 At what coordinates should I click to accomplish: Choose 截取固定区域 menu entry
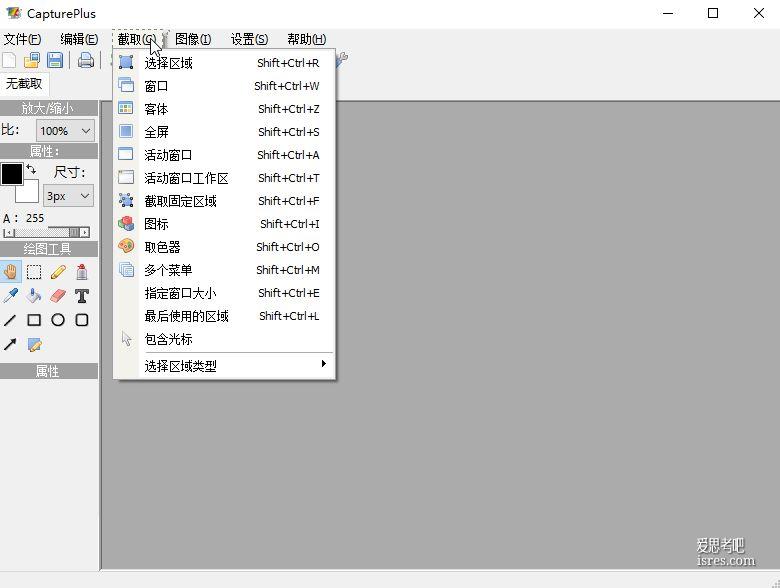(x=224, y=201)
